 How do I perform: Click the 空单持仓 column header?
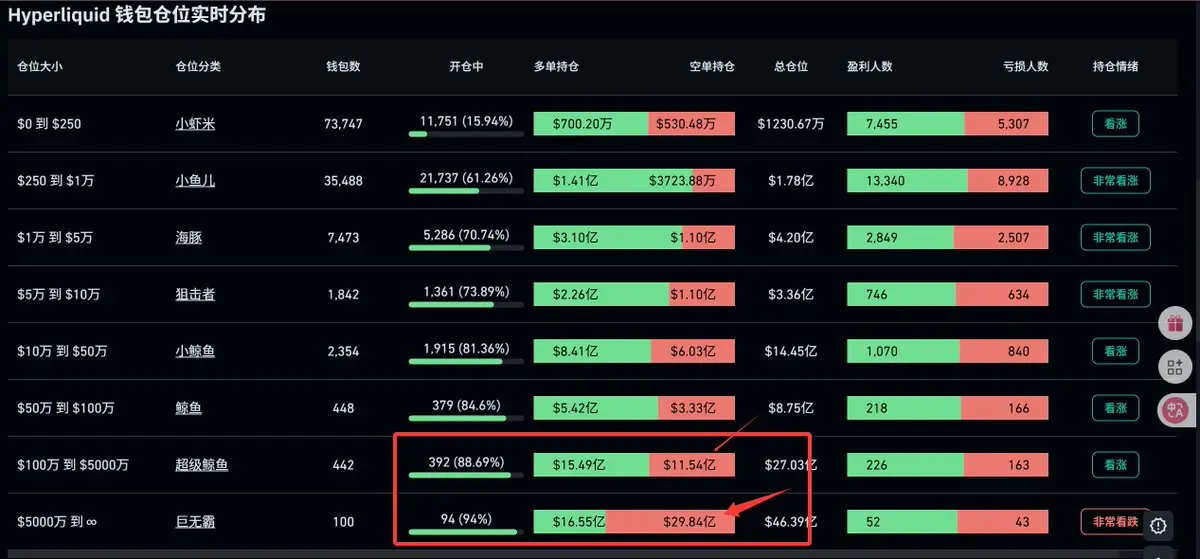pos(712,67)
